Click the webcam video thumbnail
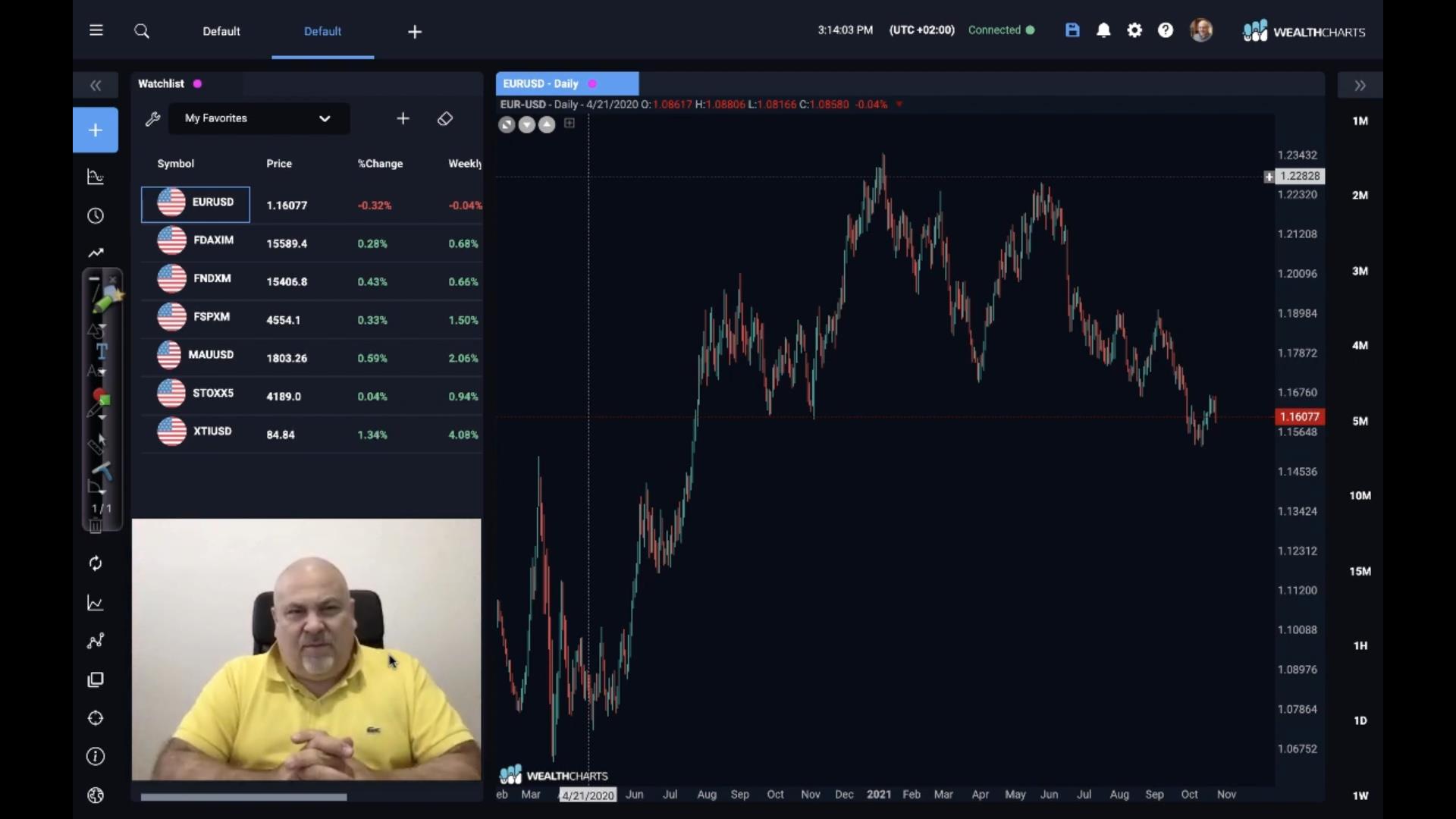Screen dimensions: 1456x819 (x=306, y=650)
